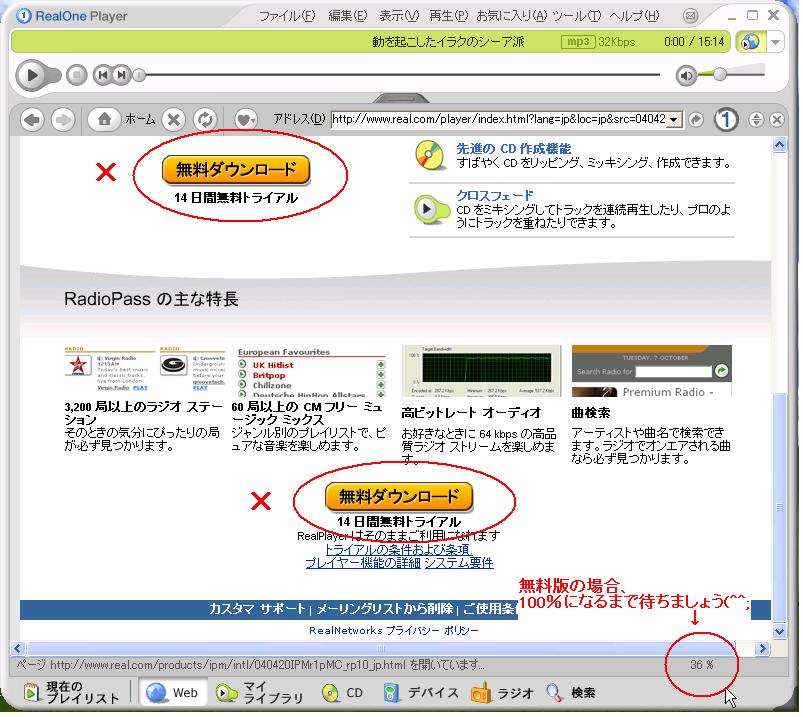Switch to the デバイス tab
The width and height of the screenshot is (803, 717).
420,693
